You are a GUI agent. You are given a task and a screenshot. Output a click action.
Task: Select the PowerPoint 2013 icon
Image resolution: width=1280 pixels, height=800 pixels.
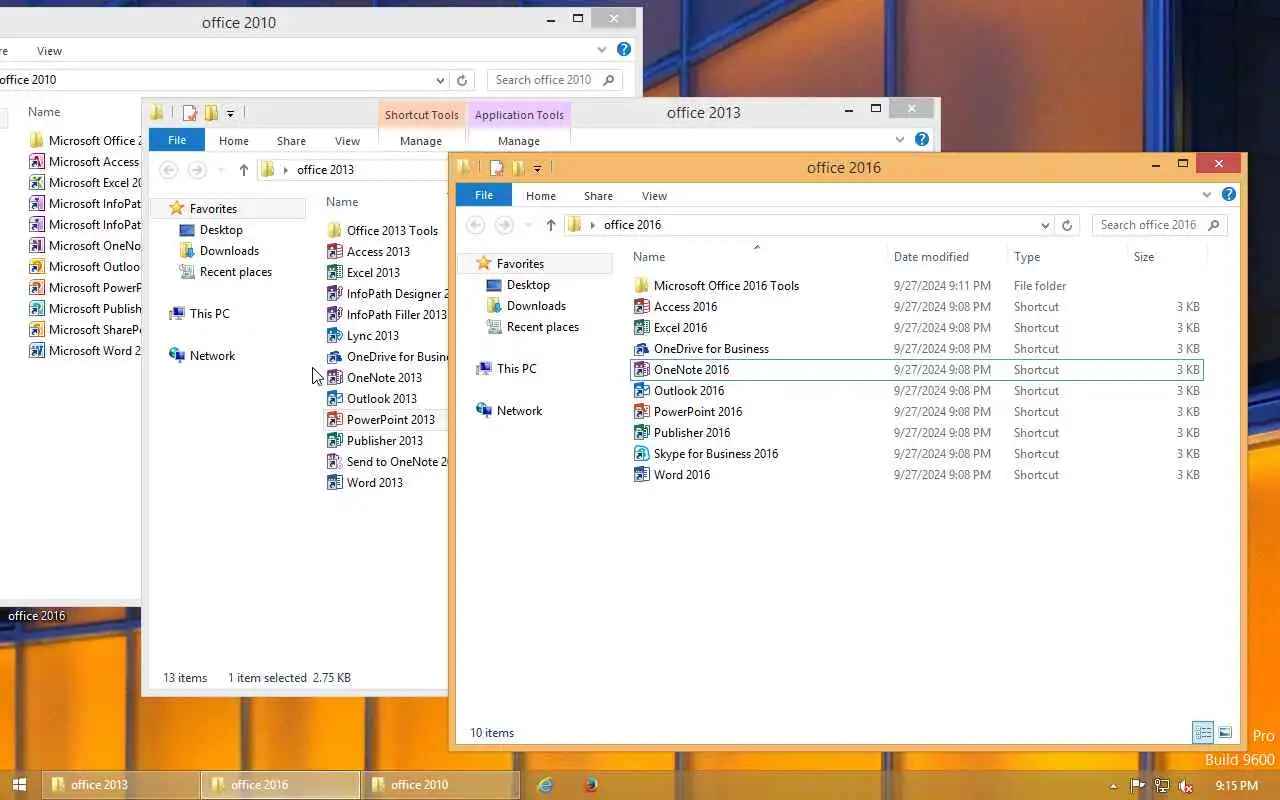point(335,420)
